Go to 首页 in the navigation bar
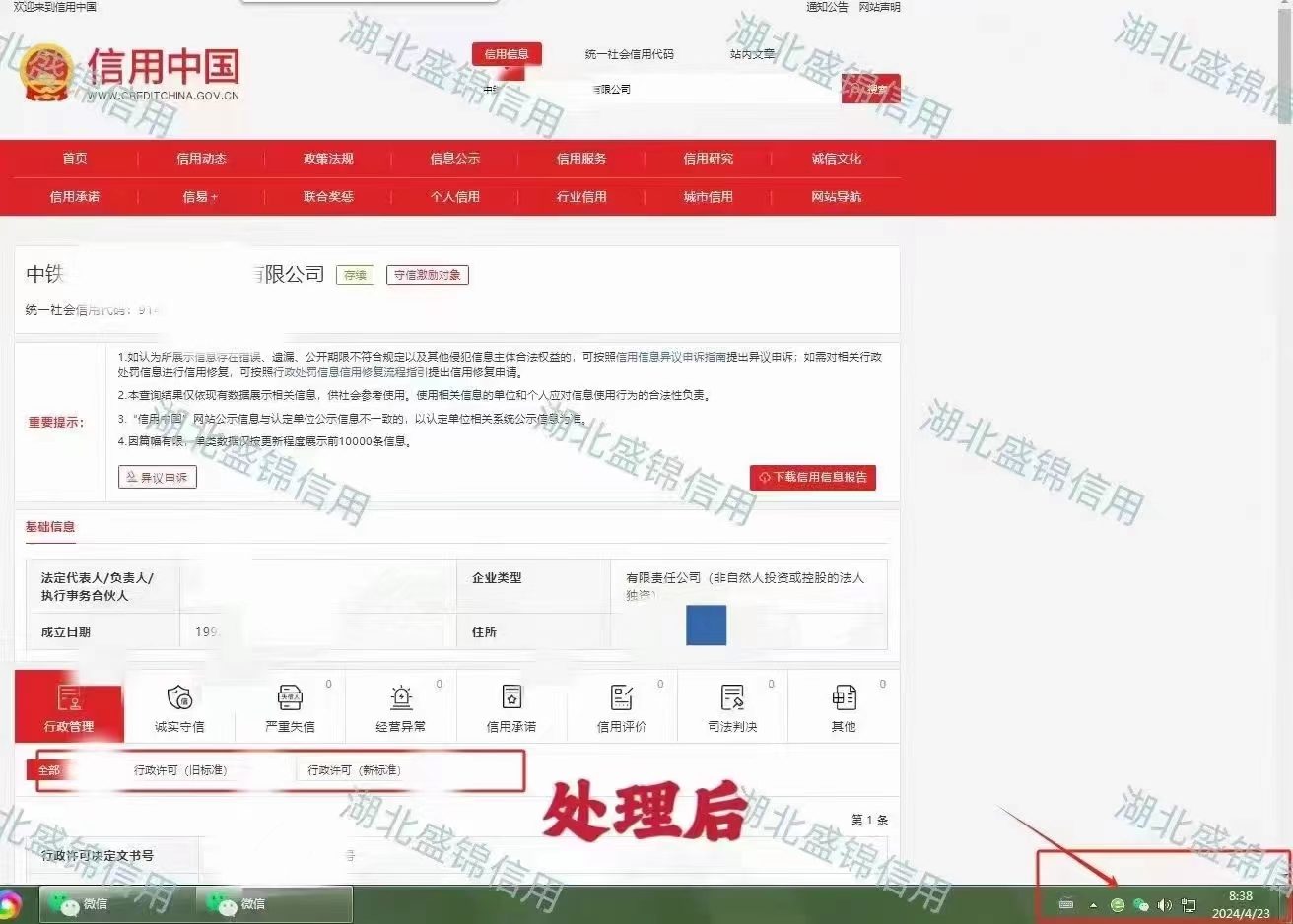This screenshot has width=1293, height=924. (x=75, y=159)
